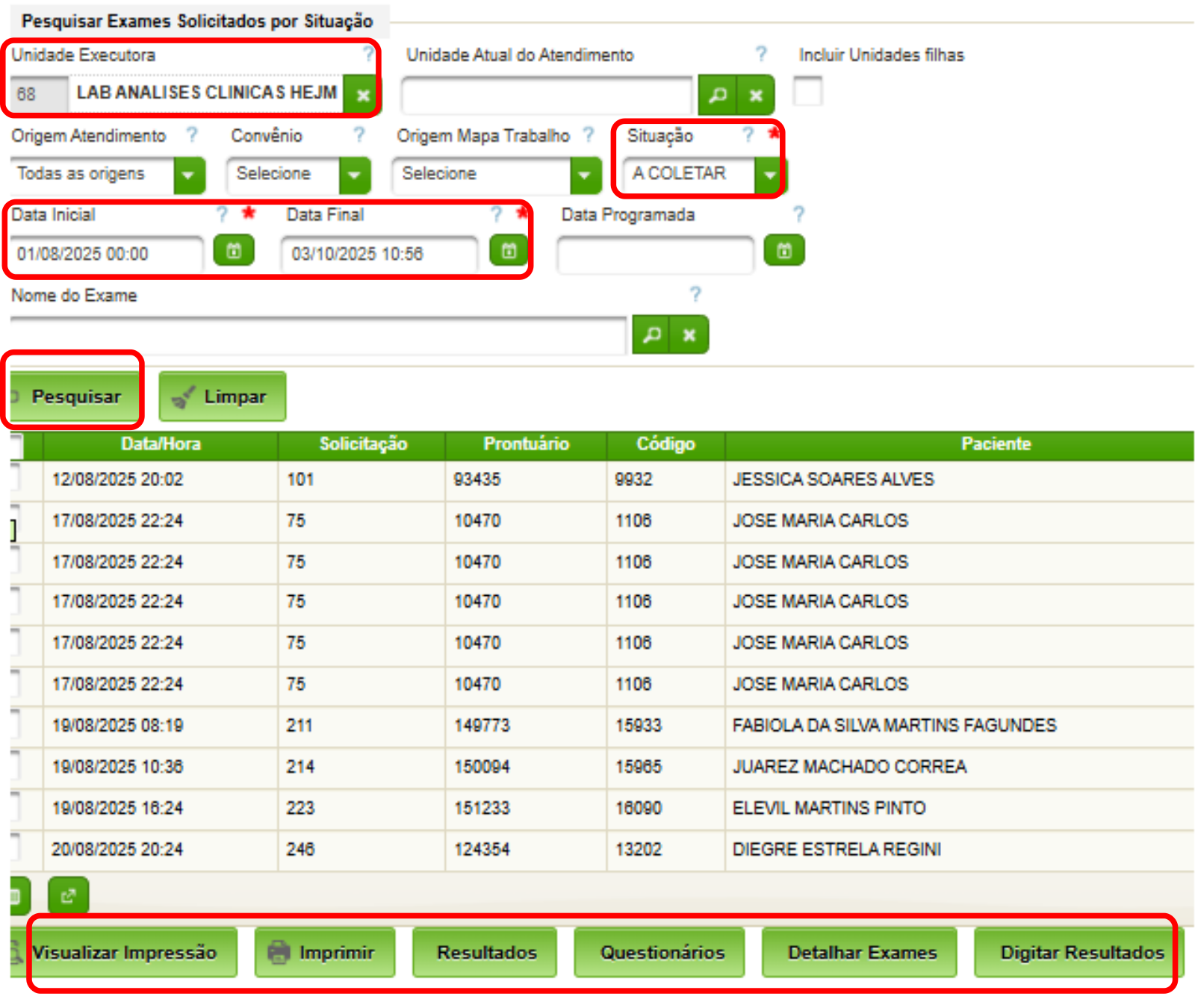Click the grid export icon below the table

pos(13,896)
